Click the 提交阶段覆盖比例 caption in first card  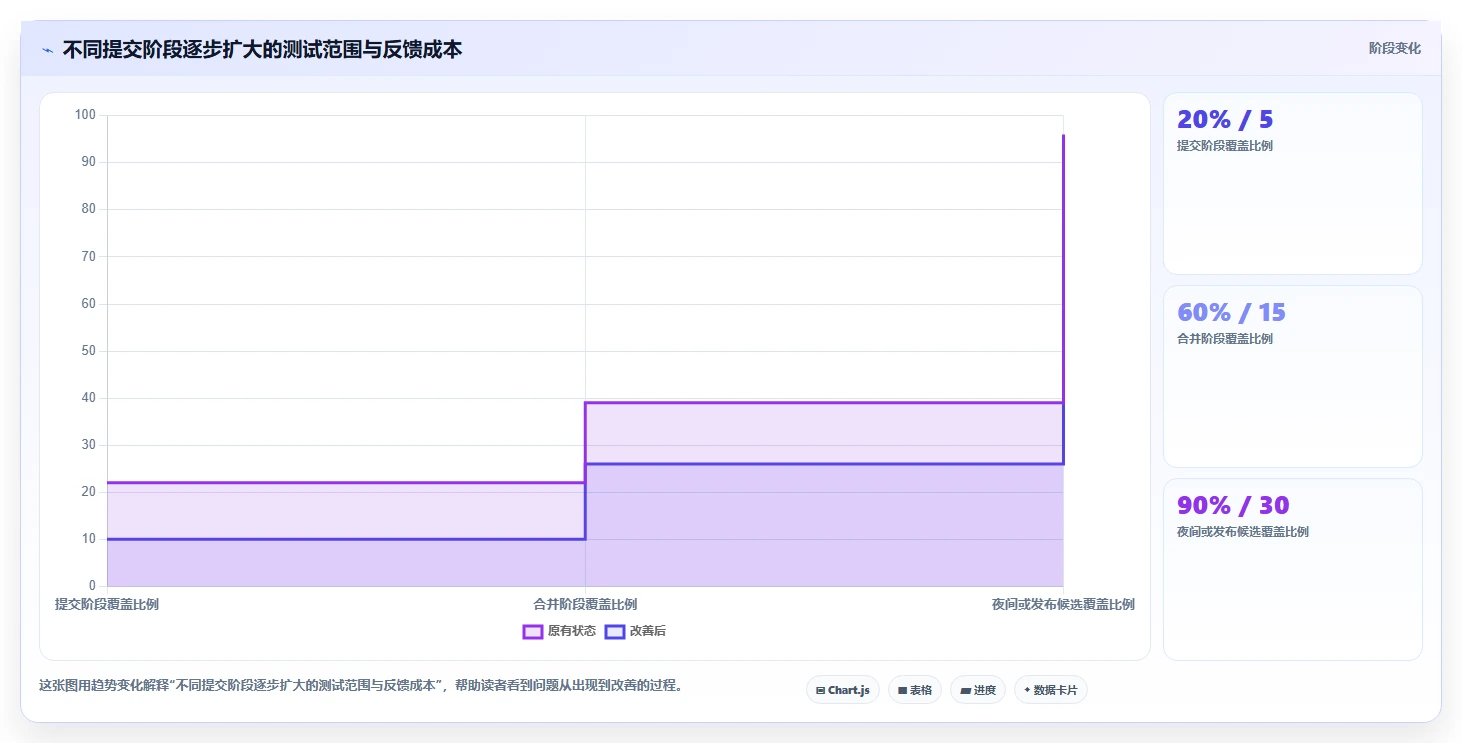point(1225,145)
